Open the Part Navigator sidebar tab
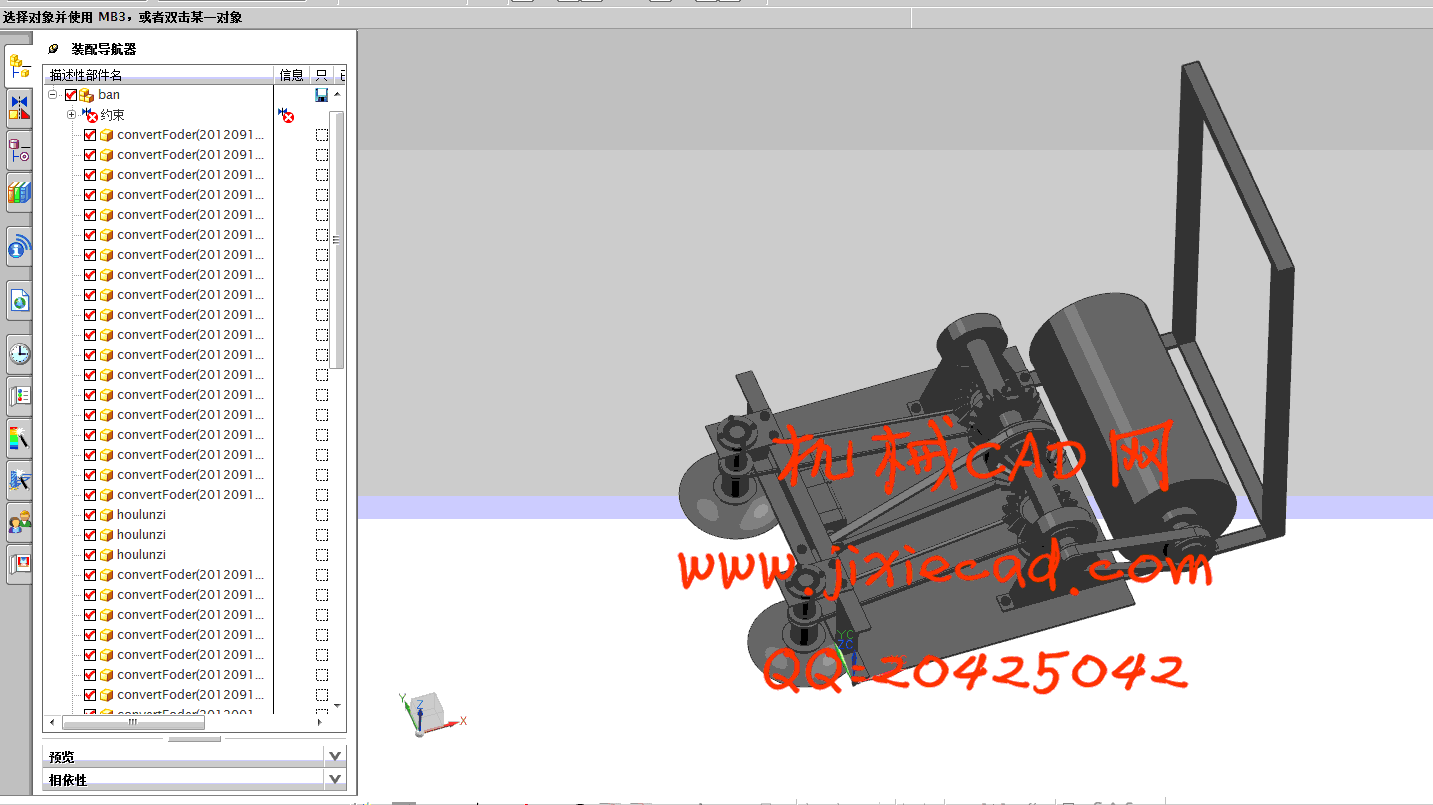 pos(19,151)
